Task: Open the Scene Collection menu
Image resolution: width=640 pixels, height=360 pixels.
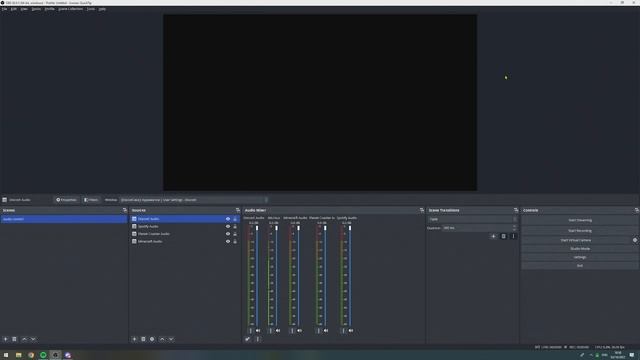Action: click(71, 9)
